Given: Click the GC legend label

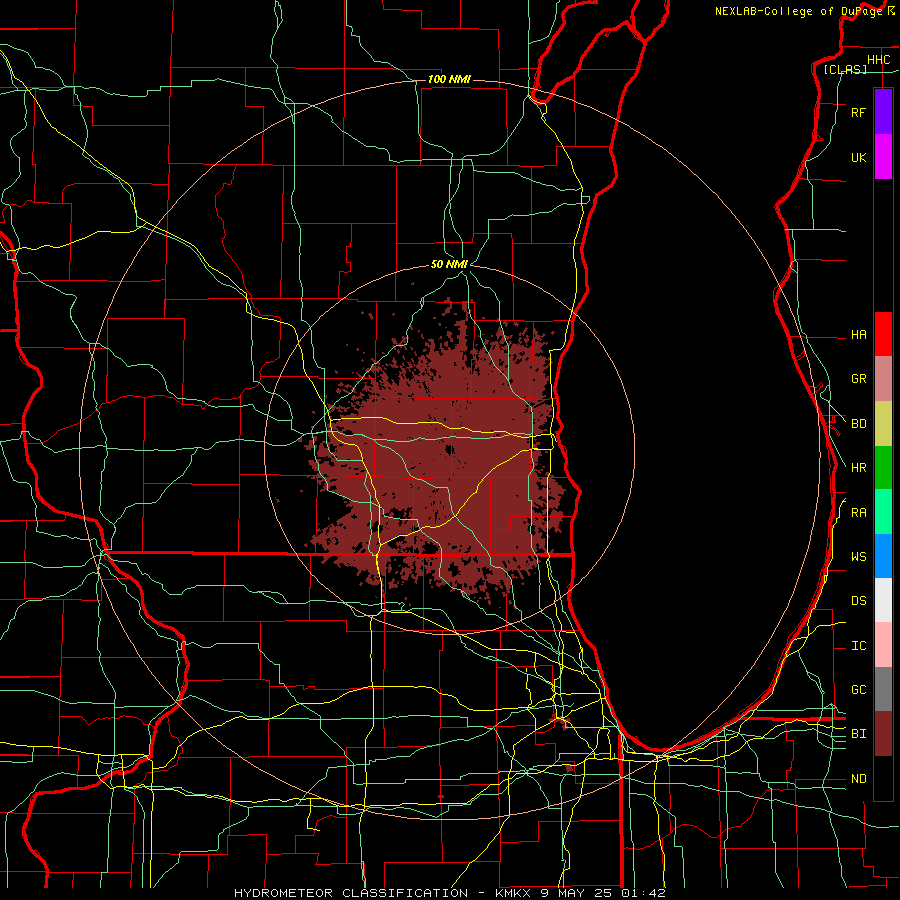Looking at the screenshot, I should [x=858, y=690].
